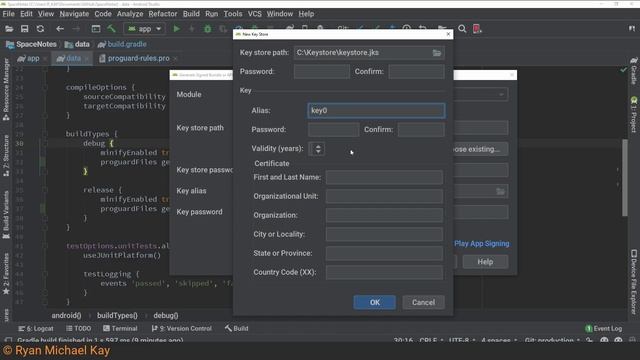This screenshot has width=640, height=360.
Task: Open the Git production branch selector
Action: coord(551,340)
